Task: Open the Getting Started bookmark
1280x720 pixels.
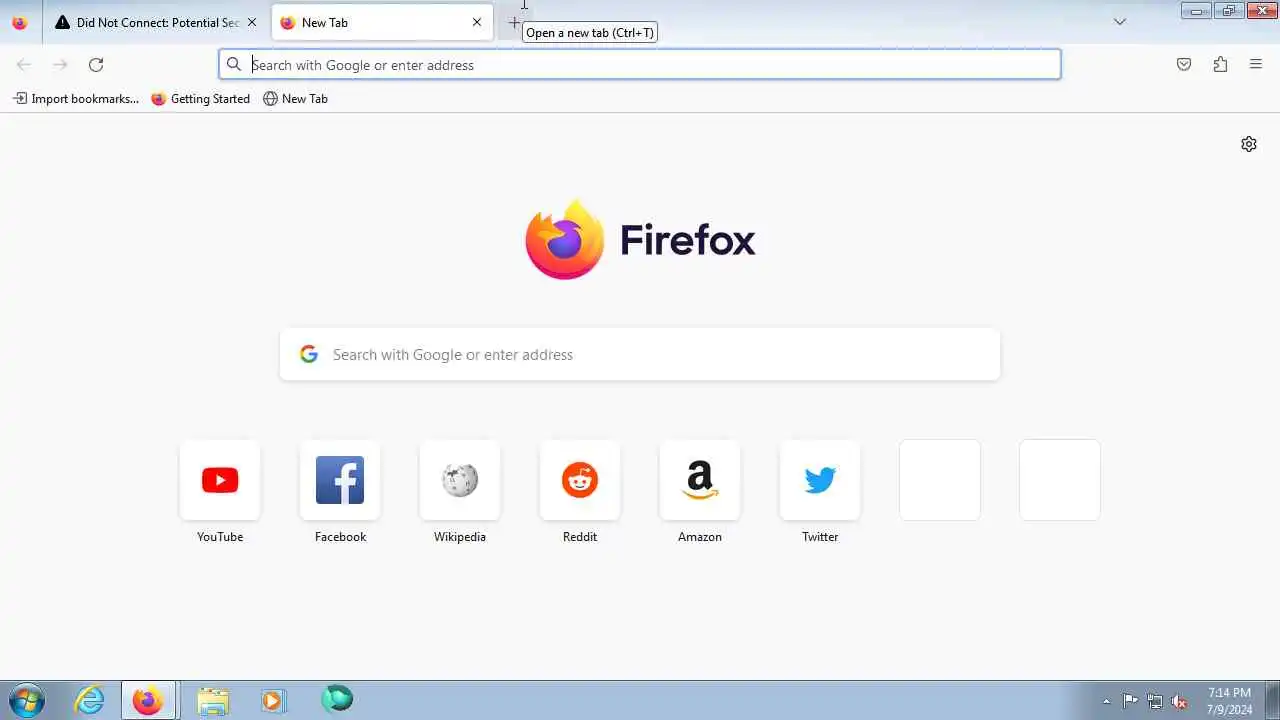Action: (x=200, y=98)
